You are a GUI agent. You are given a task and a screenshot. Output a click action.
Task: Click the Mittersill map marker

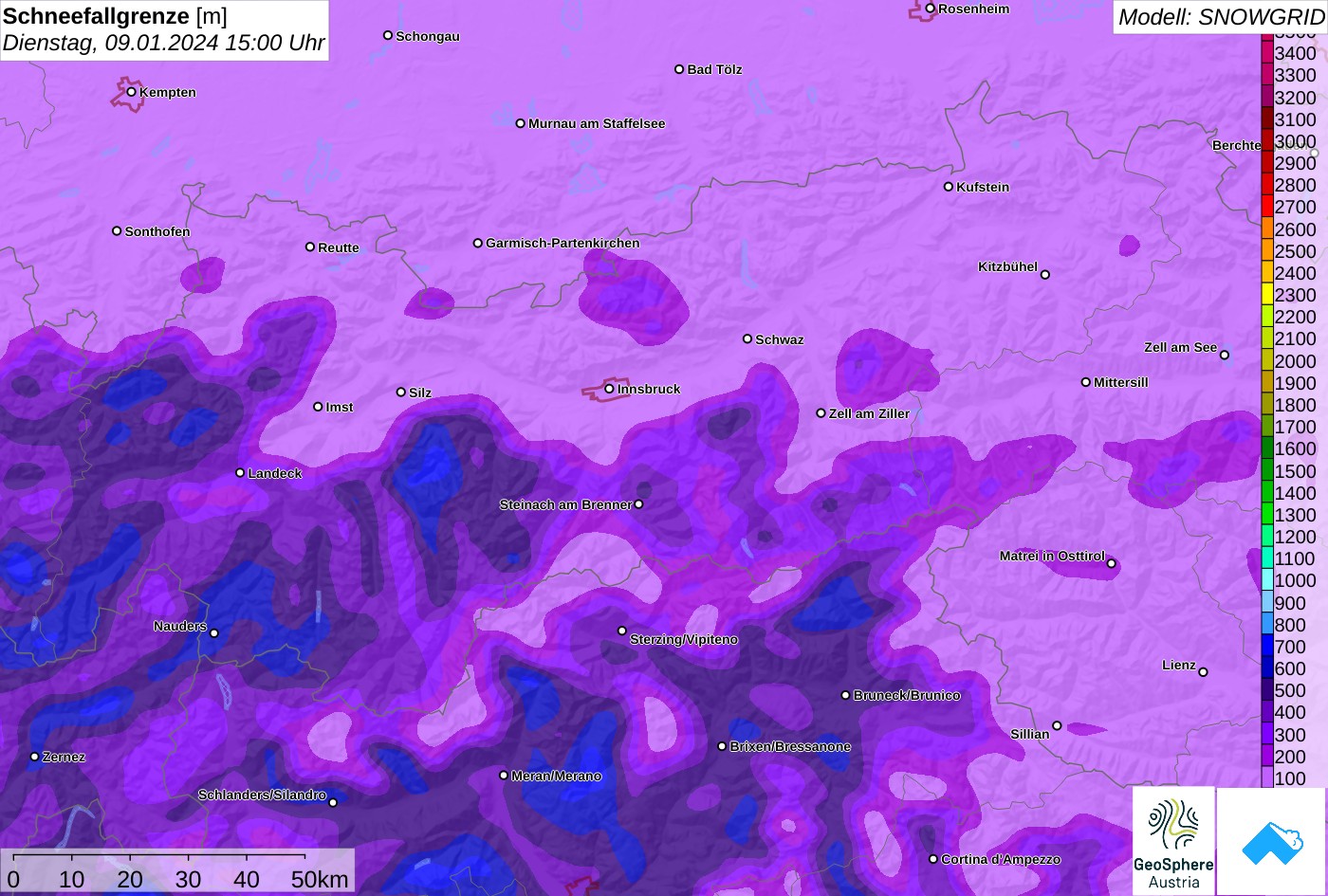click(1086, 382)
